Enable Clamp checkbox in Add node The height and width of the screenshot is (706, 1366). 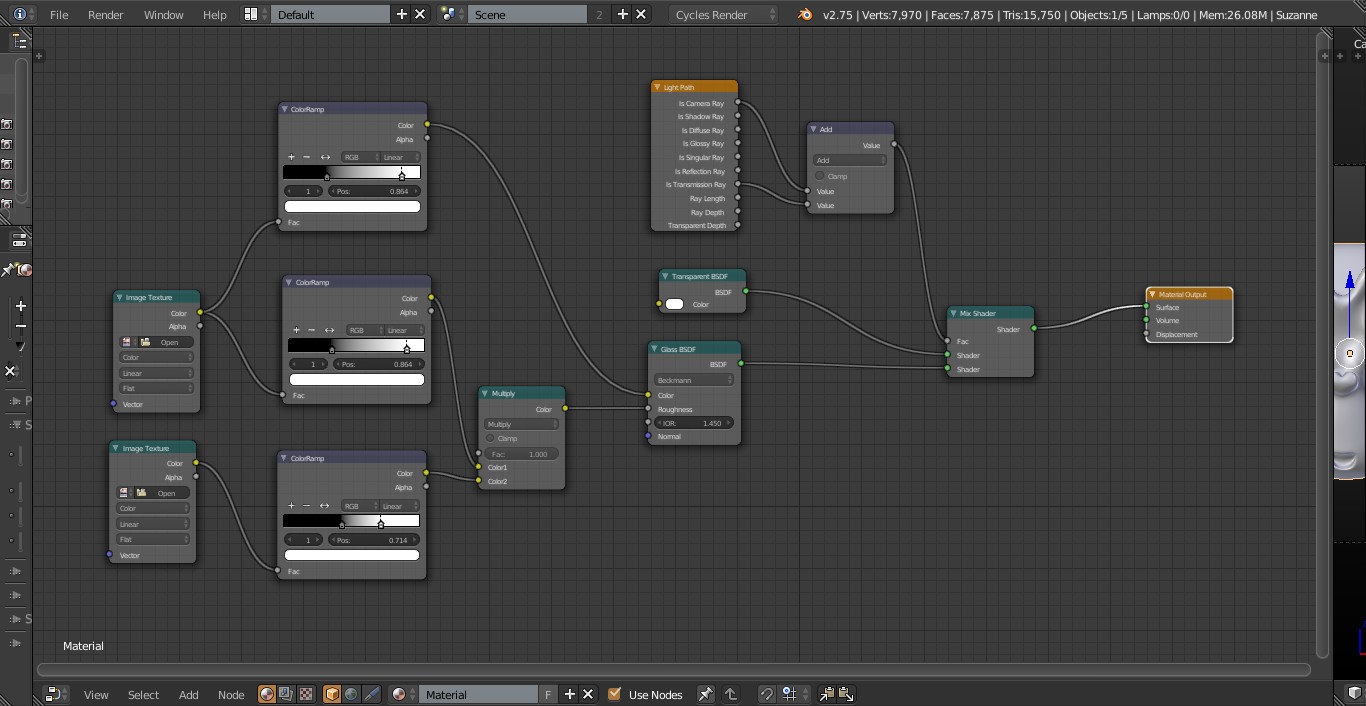pyautogui.click(x=820, y=176)
